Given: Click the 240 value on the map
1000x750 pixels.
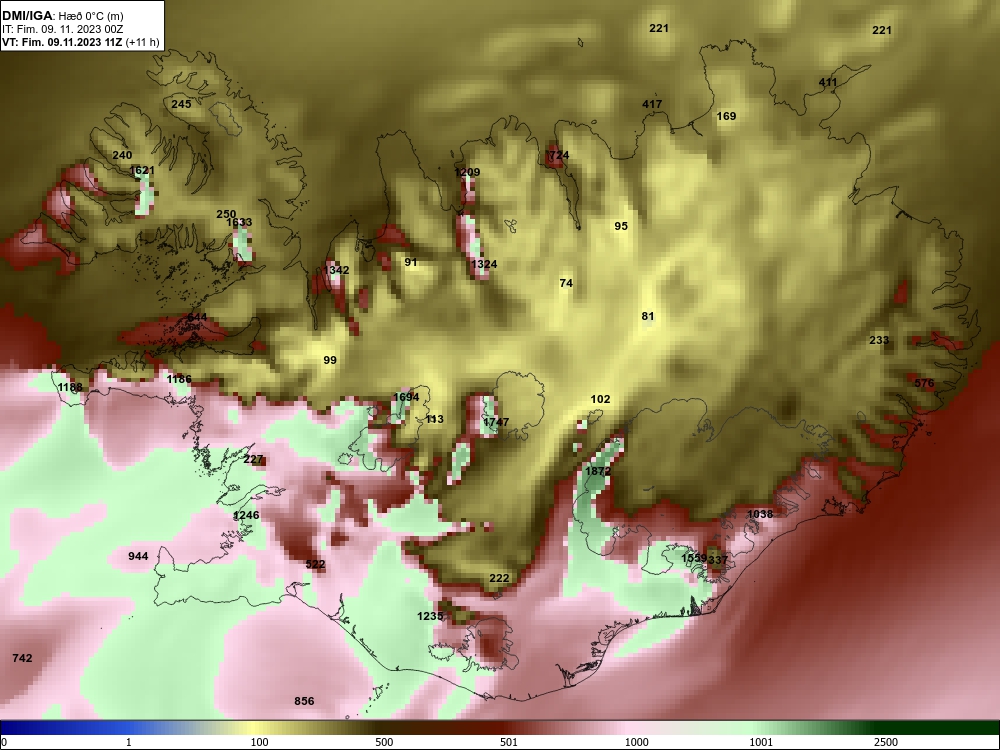Looking at the screenshot, I should 122,155.
